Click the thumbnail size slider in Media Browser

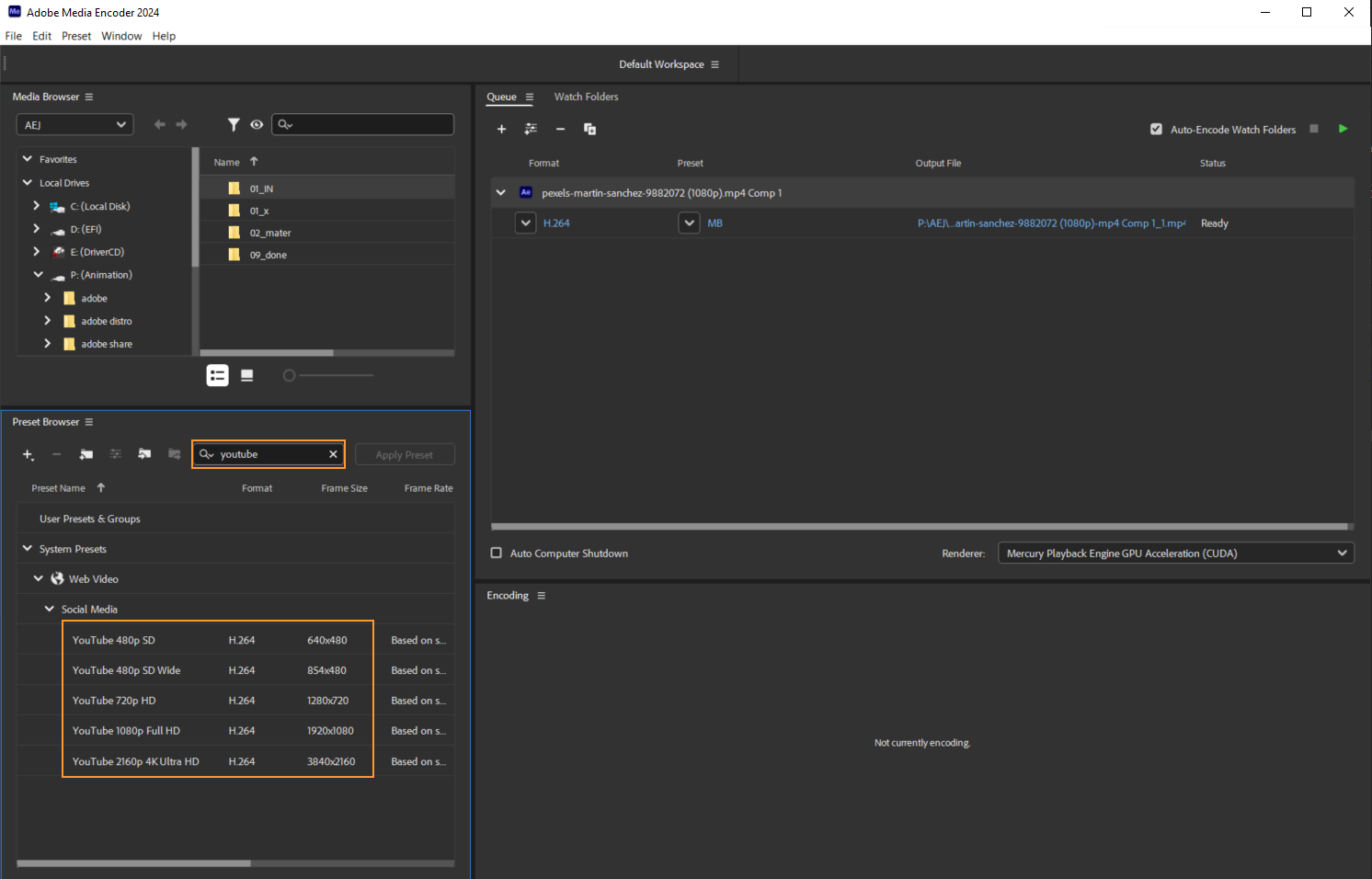coord(331,375)
